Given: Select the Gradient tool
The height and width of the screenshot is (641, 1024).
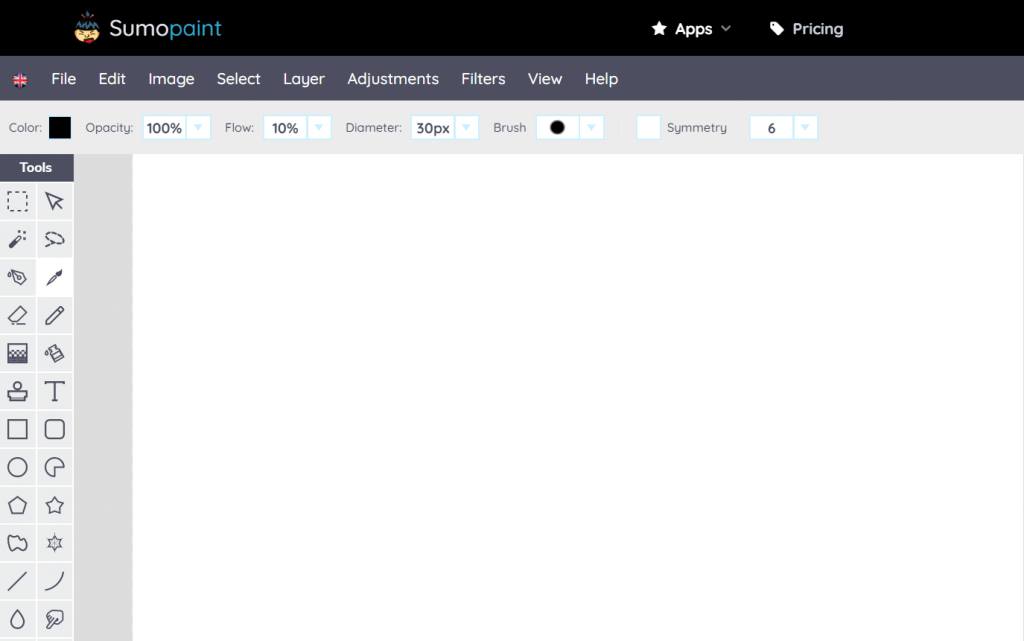Looking at the screenshot, I should [18, 353].
